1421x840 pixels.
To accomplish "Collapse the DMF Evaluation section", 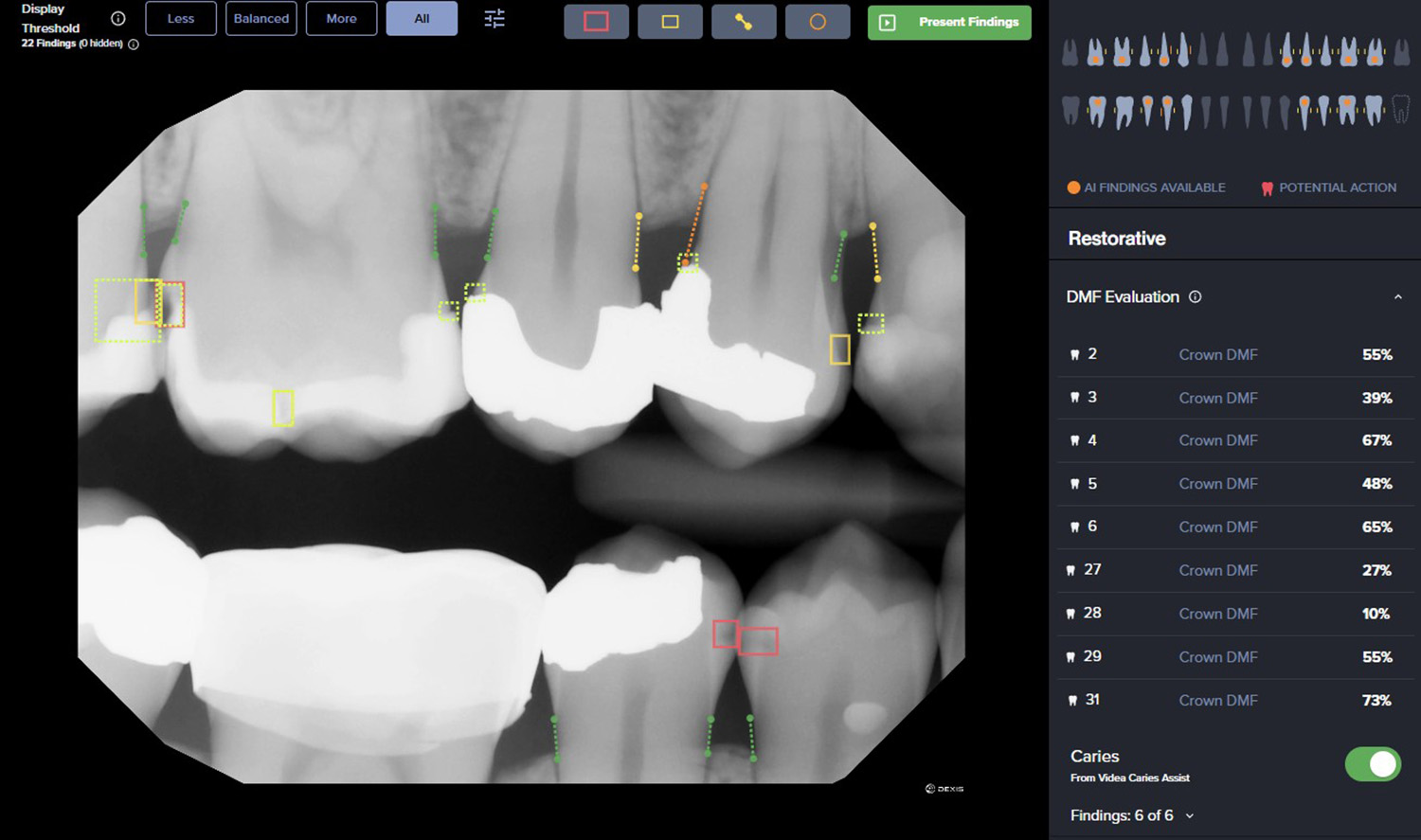I will pos(1397,297).
